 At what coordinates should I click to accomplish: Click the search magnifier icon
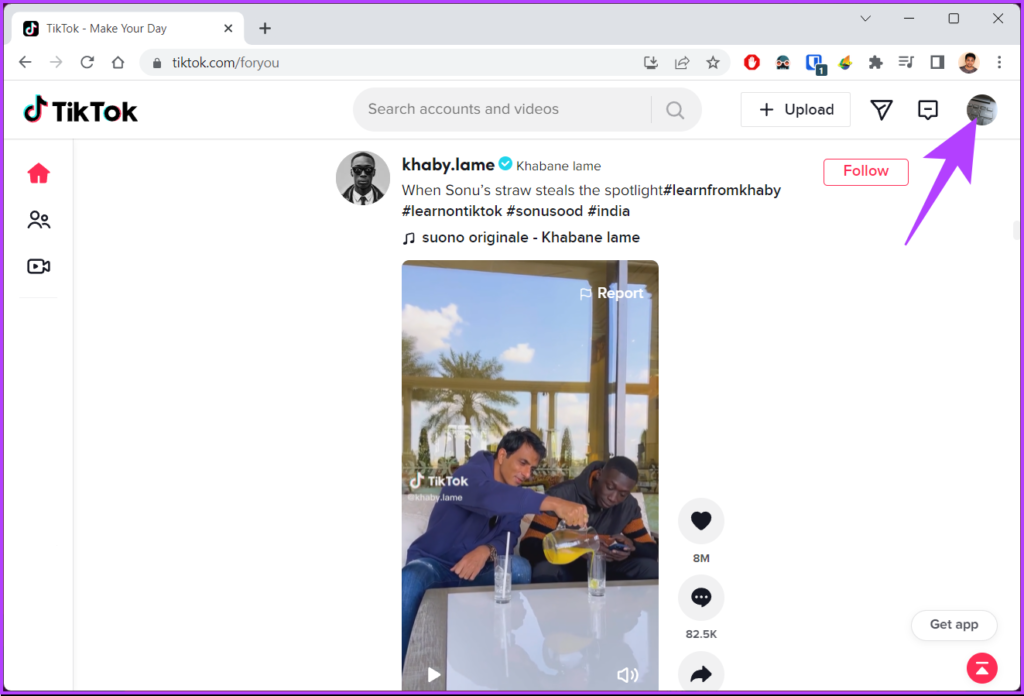click(675, 110)
